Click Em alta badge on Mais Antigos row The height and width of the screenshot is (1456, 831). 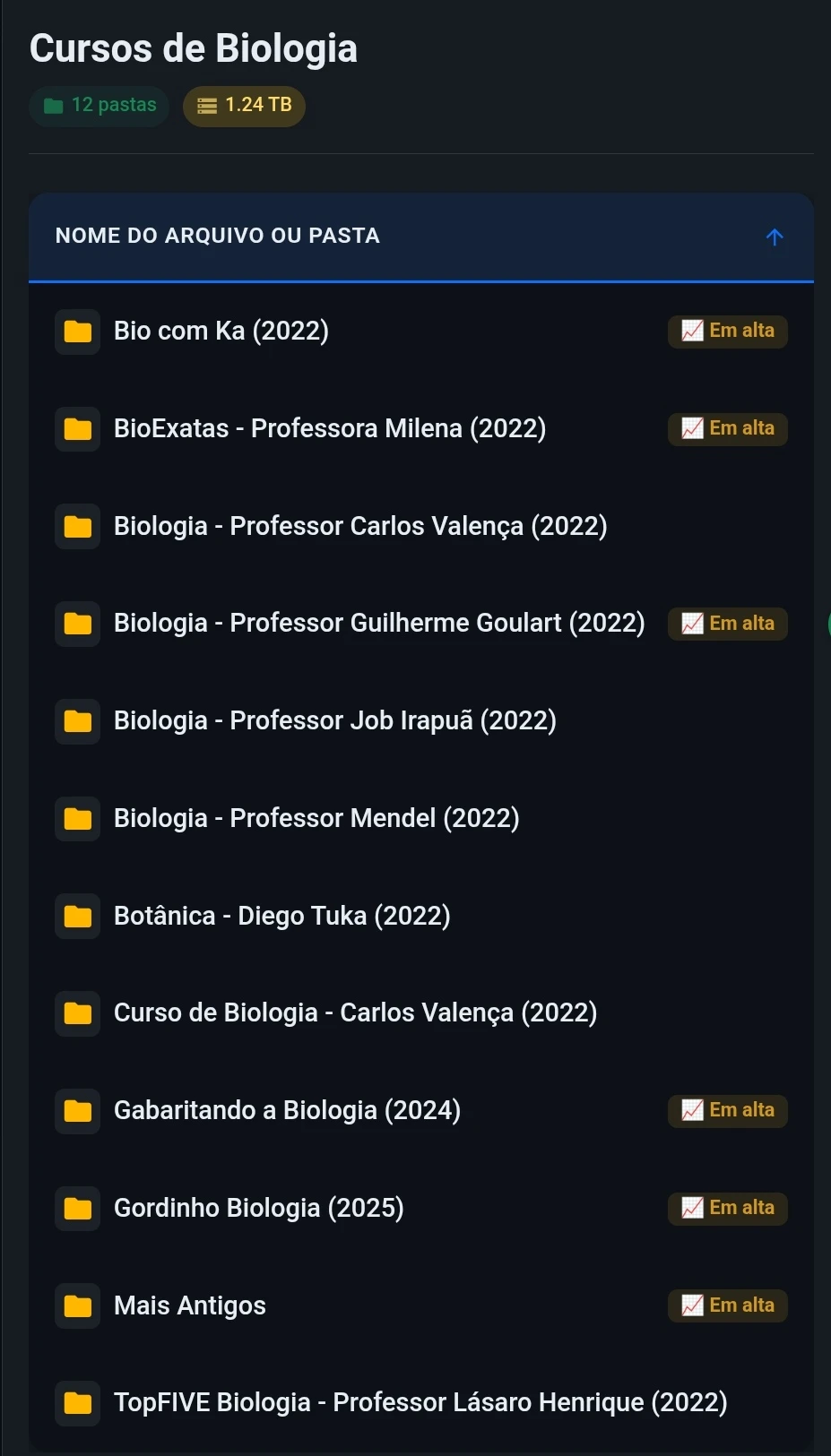point(728,1305)
